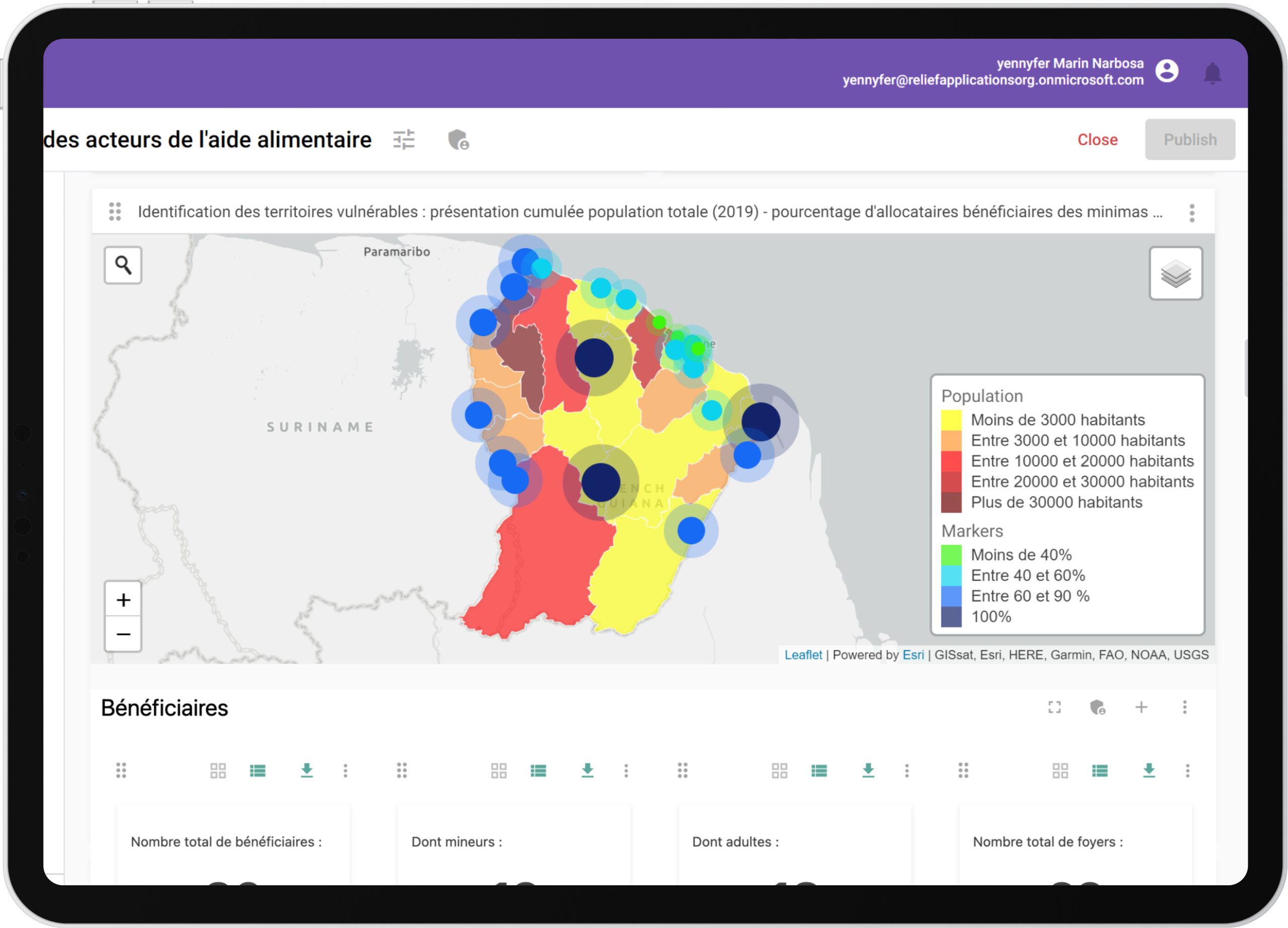Add a widget with Bénéficiaires plus icon
1288x928 pixels.
click(x=1141, y=707)
